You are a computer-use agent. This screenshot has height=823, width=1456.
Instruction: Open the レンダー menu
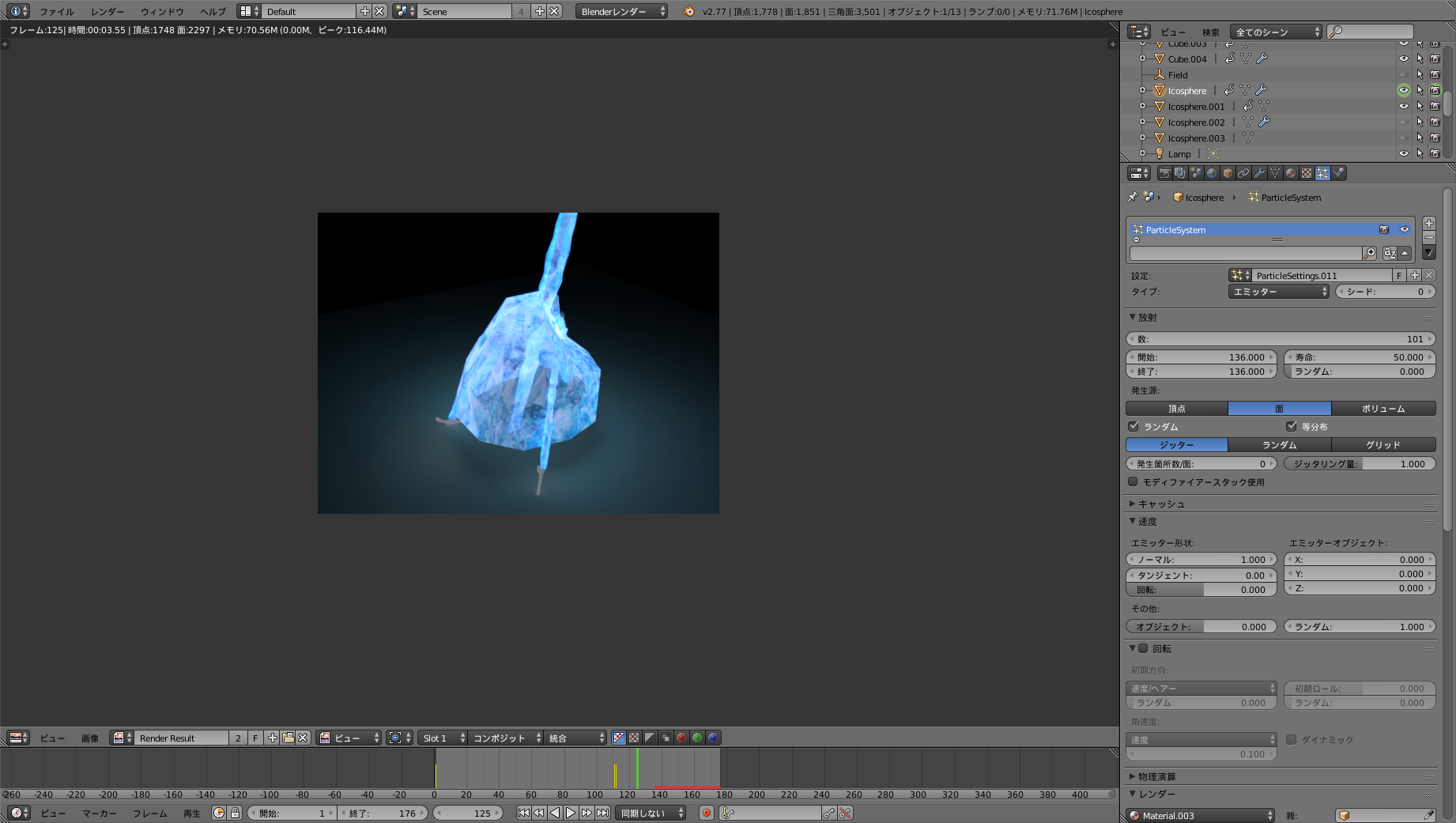(108, 11)
